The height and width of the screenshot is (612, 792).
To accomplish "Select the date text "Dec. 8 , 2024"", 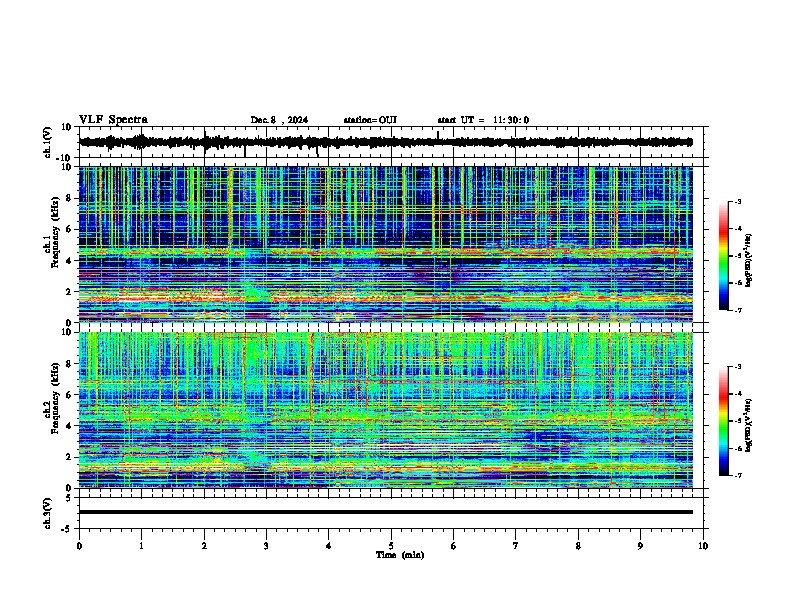I will coord(279,120).
